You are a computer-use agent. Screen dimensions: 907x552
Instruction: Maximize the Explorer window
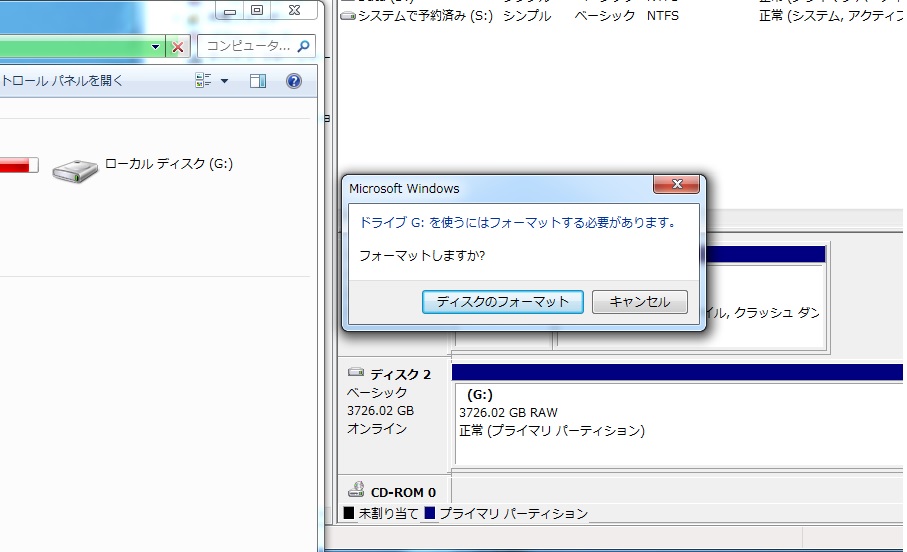point(257,10)
